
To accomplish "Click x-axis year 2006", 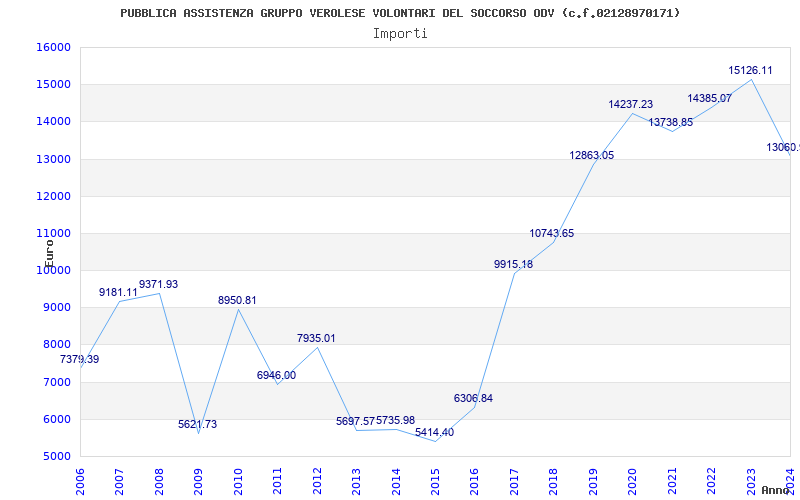I will click(80, 480).
